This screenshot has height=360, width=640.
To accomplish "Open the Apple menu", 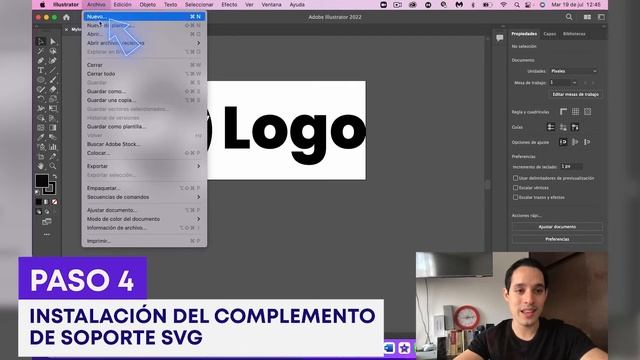I will 42,5.
